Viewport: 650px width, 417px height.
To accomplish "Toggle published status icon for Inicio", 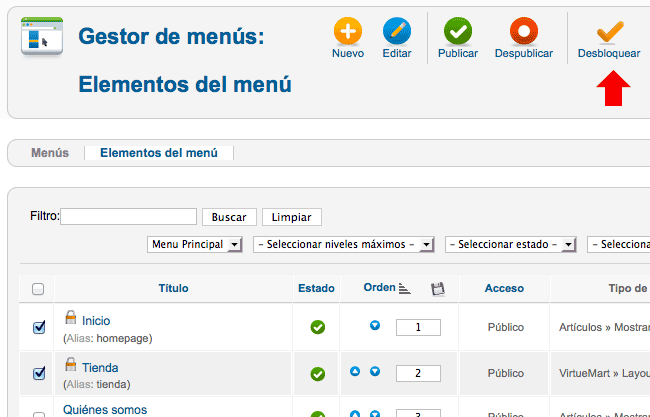I will tap(318, 327).
